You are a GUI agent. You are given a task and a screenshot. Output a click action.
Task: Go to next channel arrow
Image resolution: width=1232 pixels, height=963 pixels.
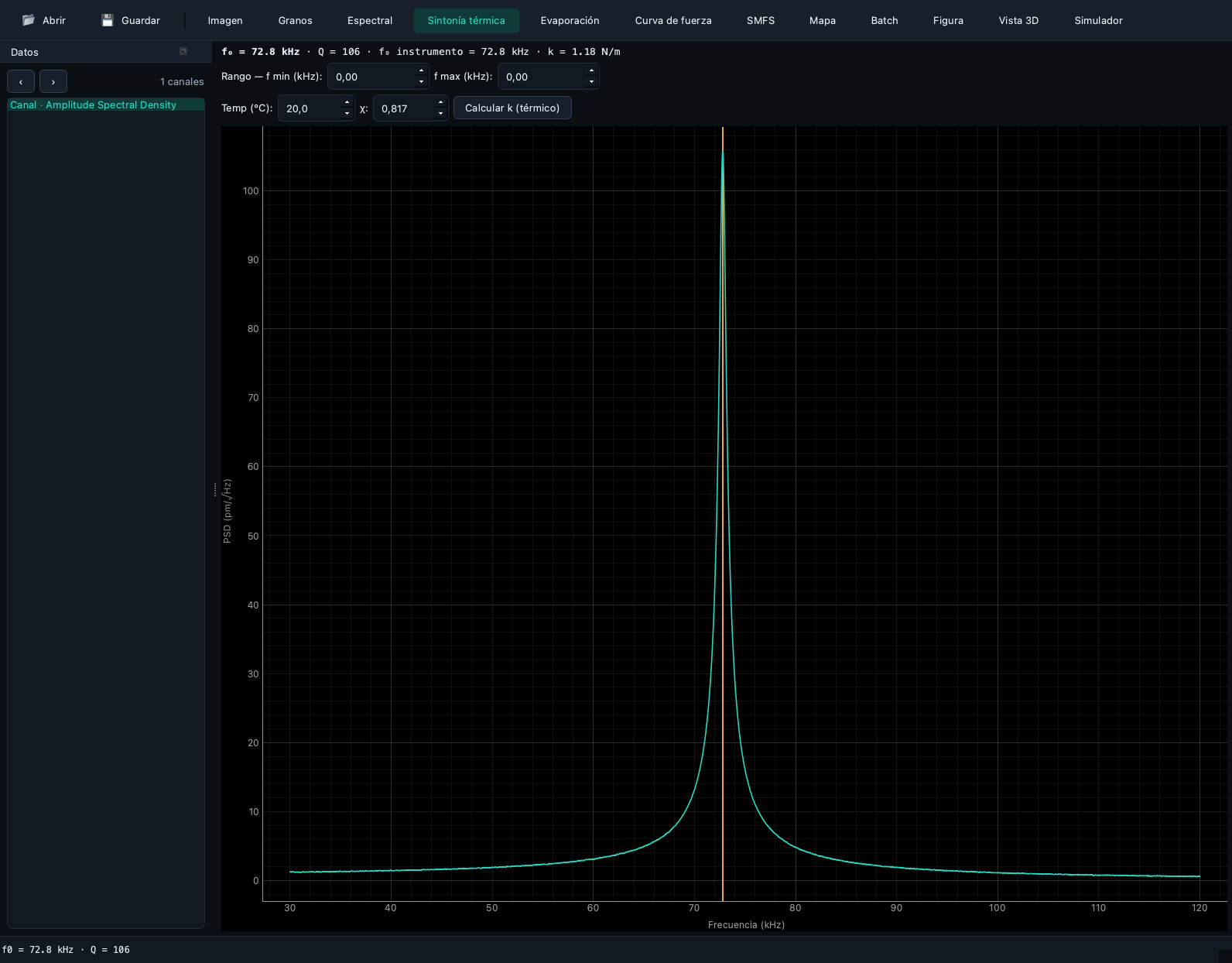[x=53, y=81]
